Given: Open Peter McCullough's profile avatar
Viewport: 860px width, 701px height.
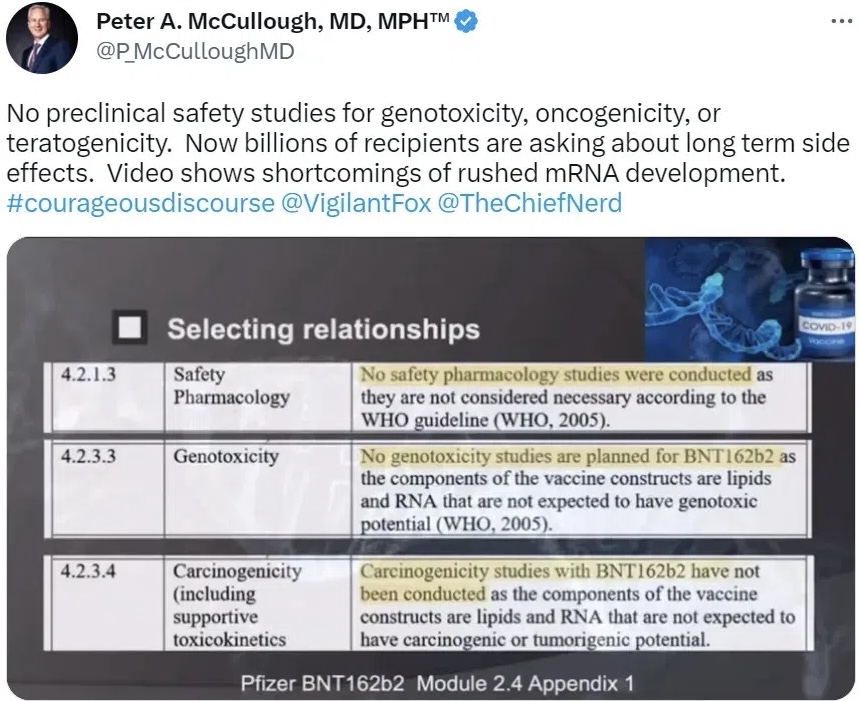Looking at the screenshot, I should (x=42, y=38).
